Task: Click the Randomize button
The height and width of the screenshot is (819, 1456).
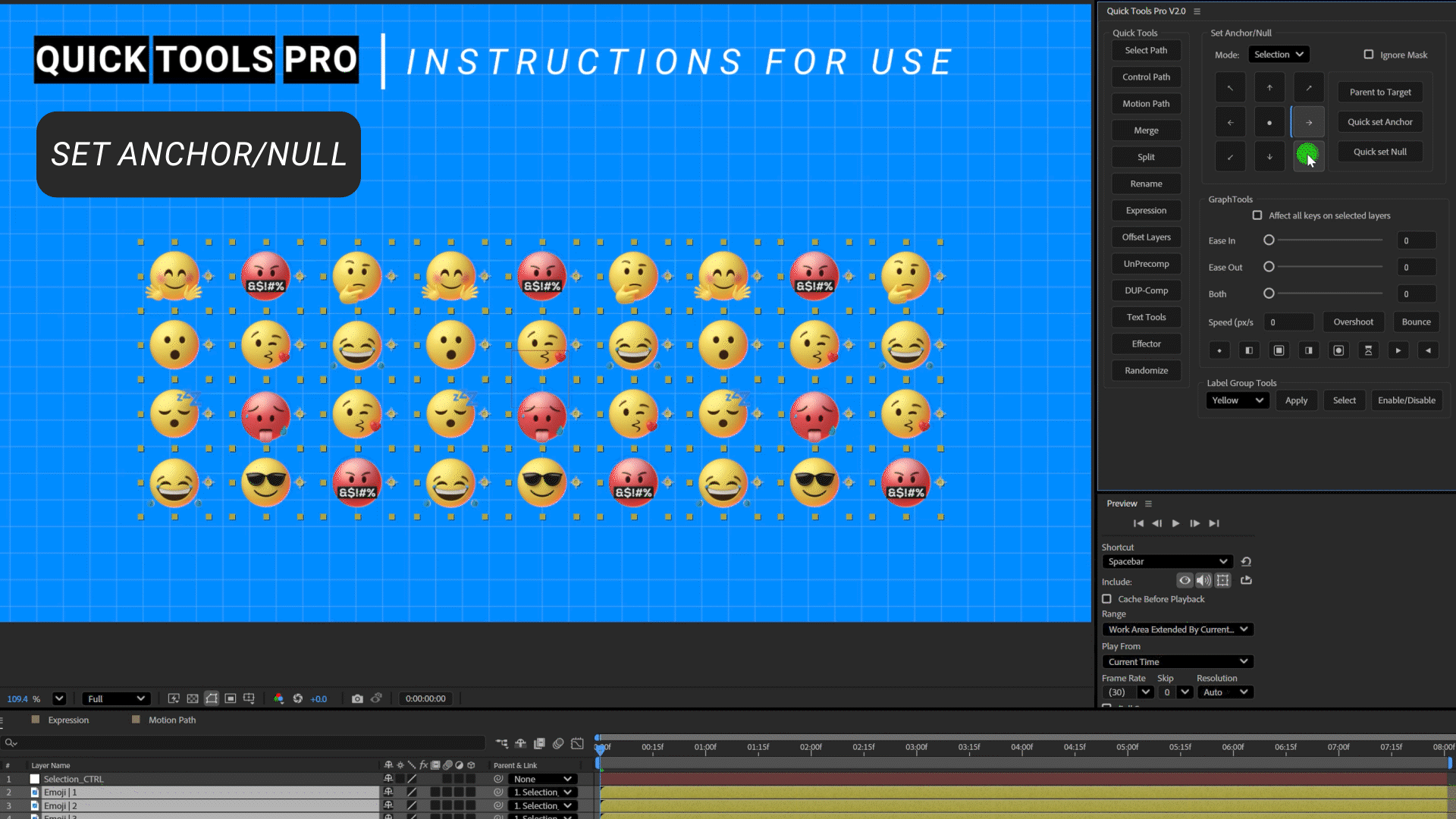Action: pyautogui.click(x=1146, y=371)
